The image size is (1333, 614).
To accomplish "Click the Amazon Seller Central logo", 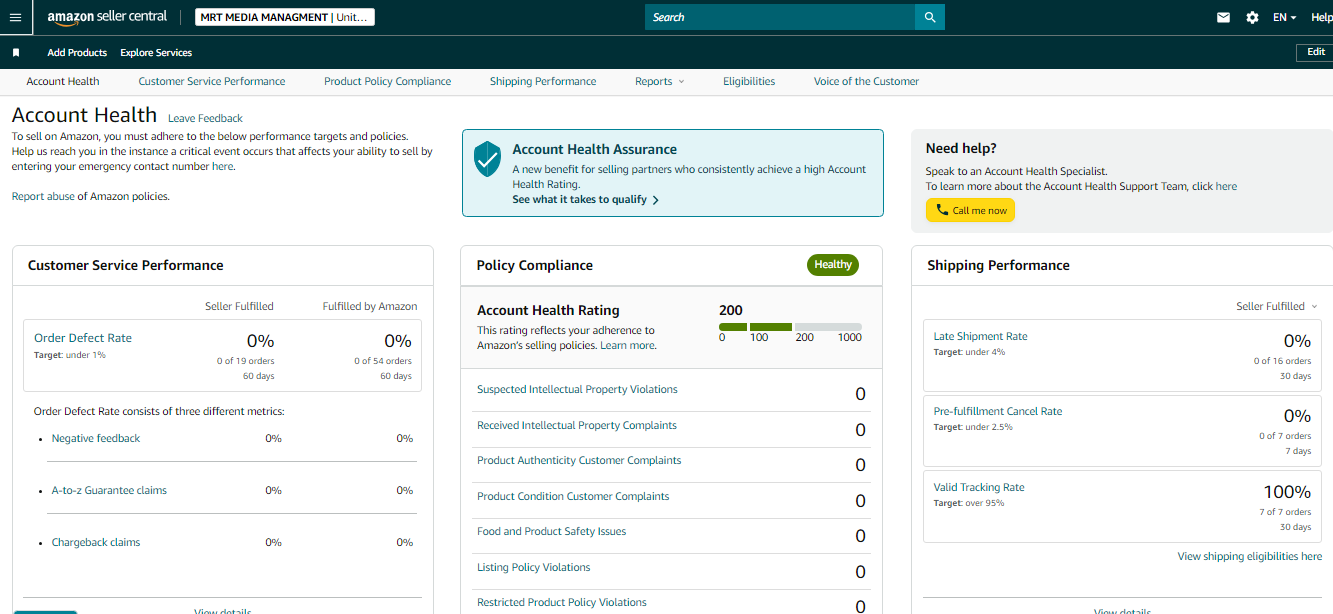I will 107,17.
